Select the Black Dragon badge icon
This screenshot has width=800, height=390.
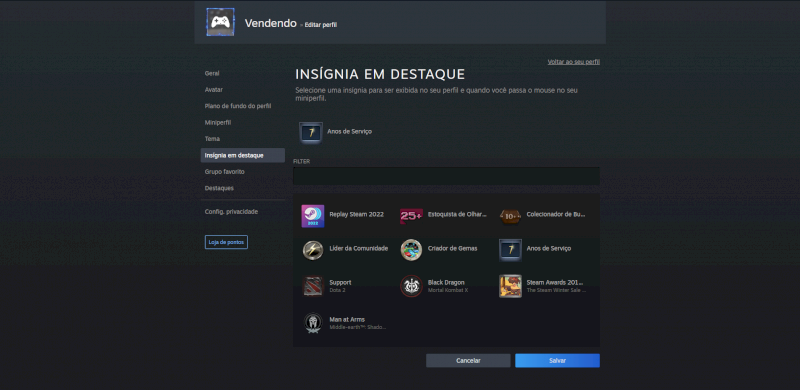(411, 286)
